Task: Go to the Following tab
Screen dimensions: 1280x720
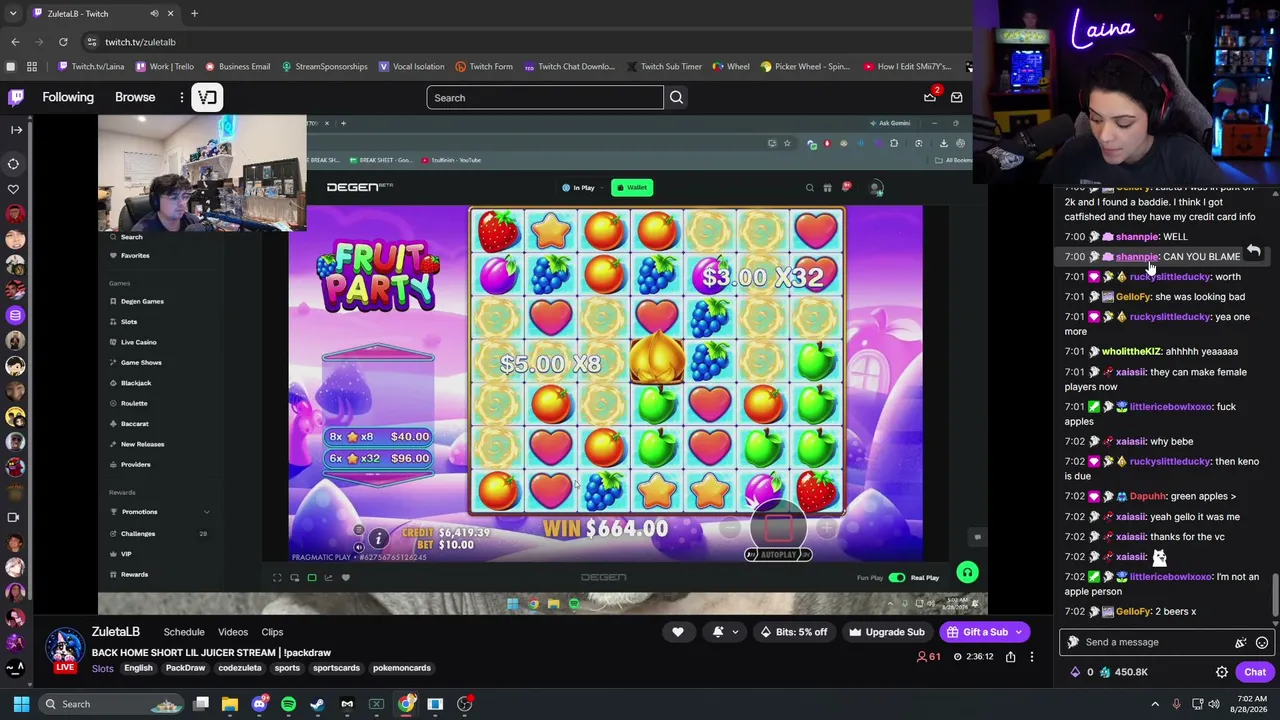Action: pos(68,97)
